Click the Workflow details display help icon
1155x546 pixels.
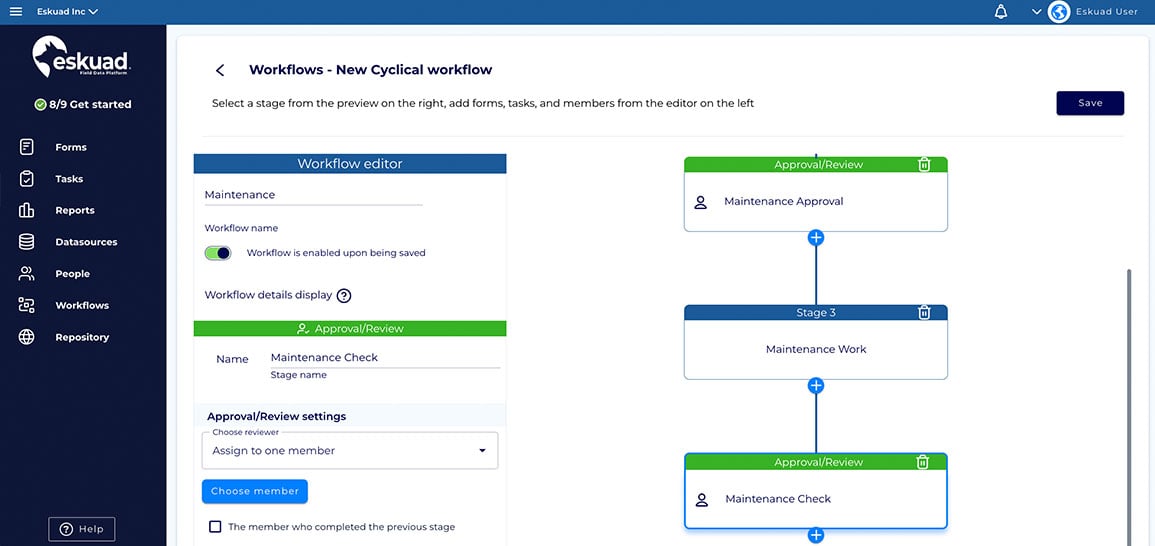pyautogui.click(x=344, y=296)
